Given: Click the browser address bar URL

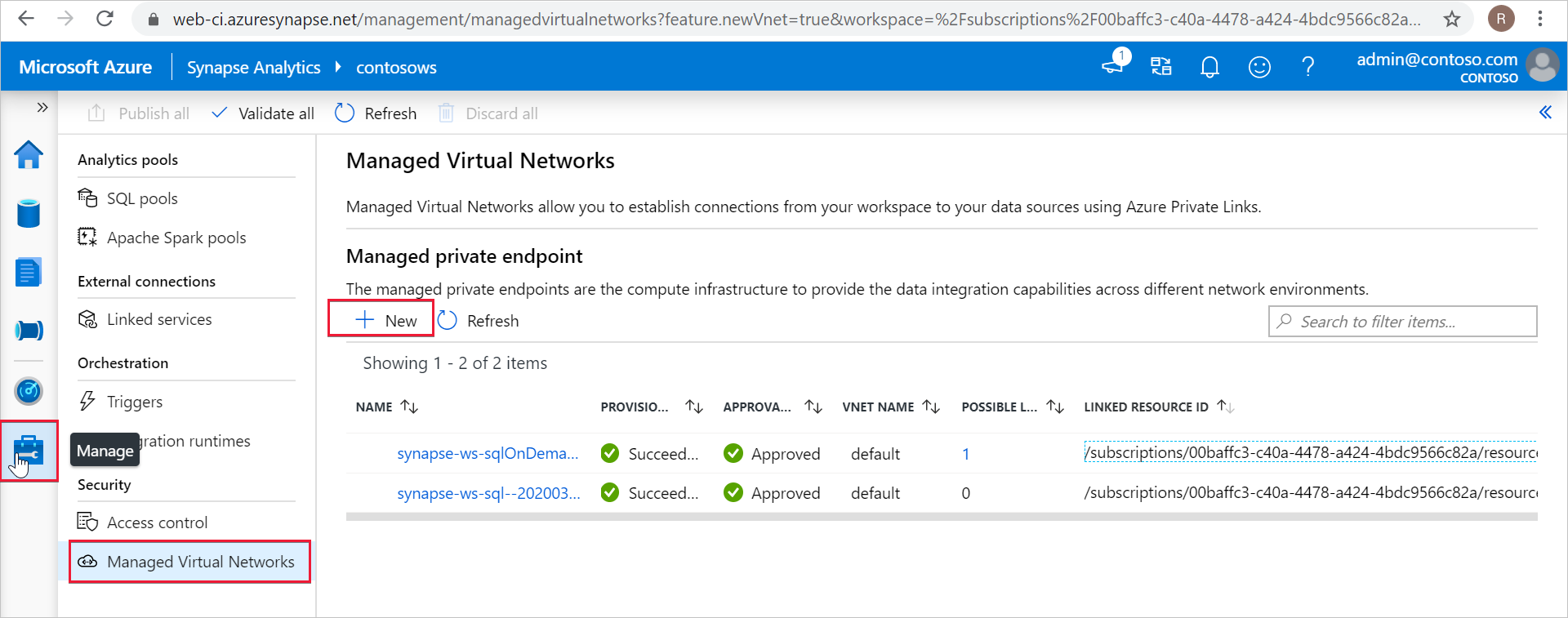Looking at the screenshot, I should (x=796, y=19).
